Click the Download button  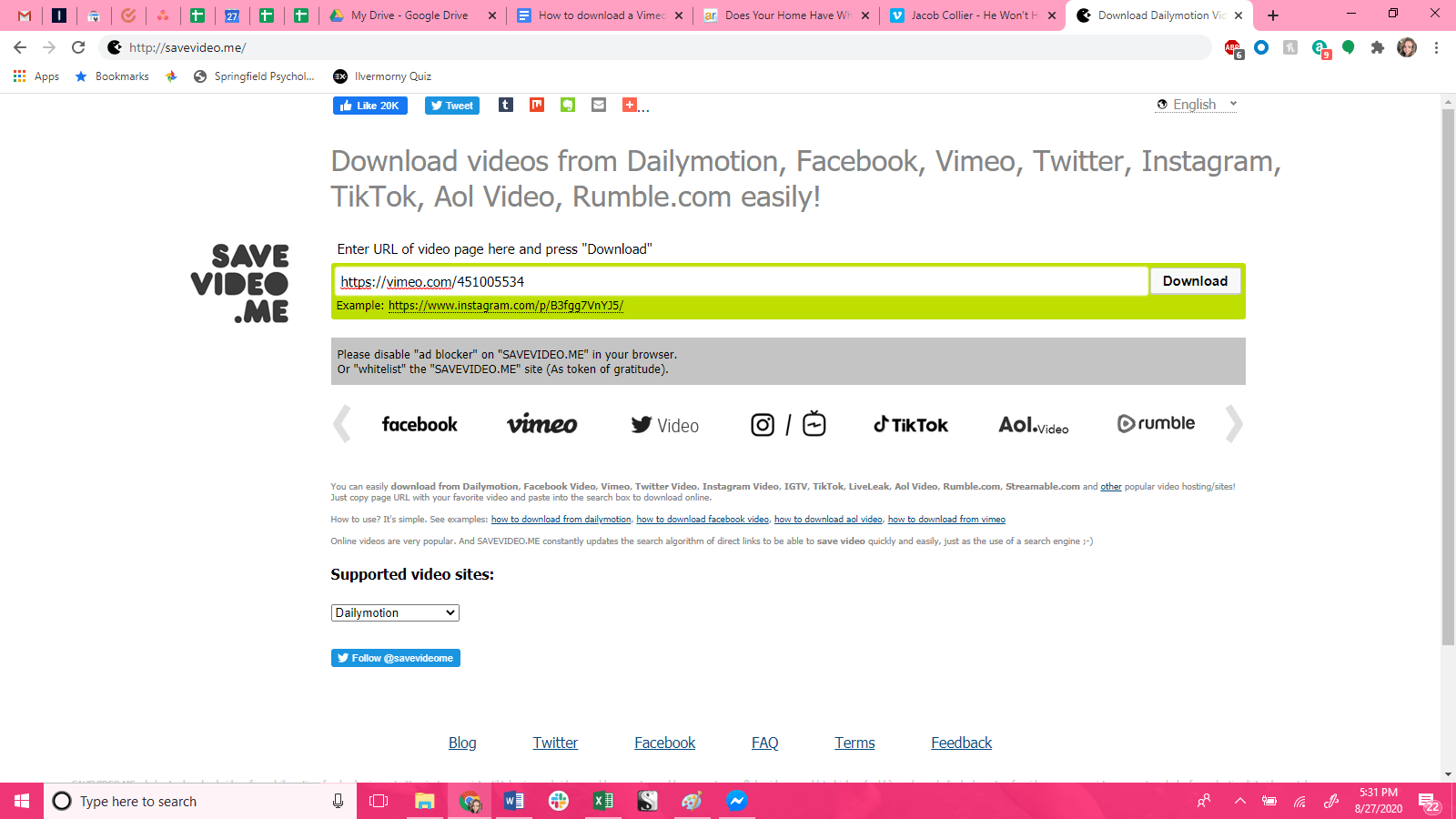[1195, 281]
